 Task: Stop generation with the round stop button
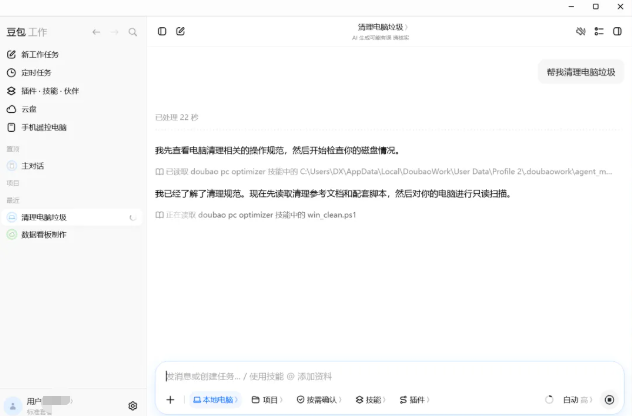(609, 399)
